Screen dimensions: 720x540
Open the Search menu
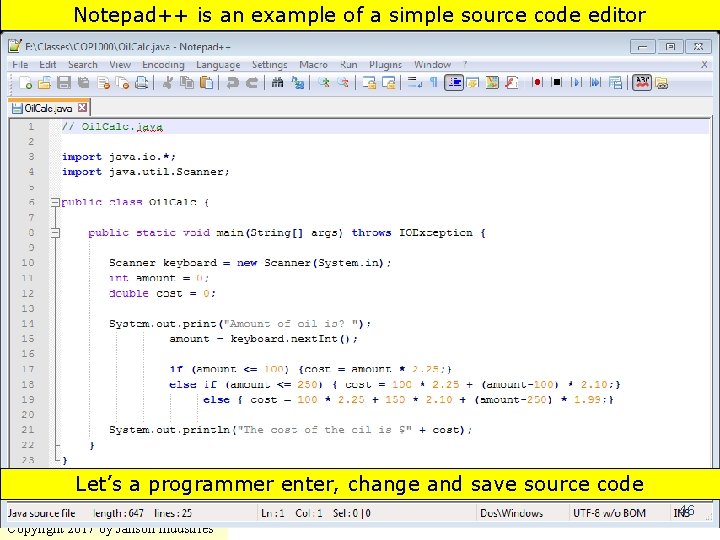(83, 65)
